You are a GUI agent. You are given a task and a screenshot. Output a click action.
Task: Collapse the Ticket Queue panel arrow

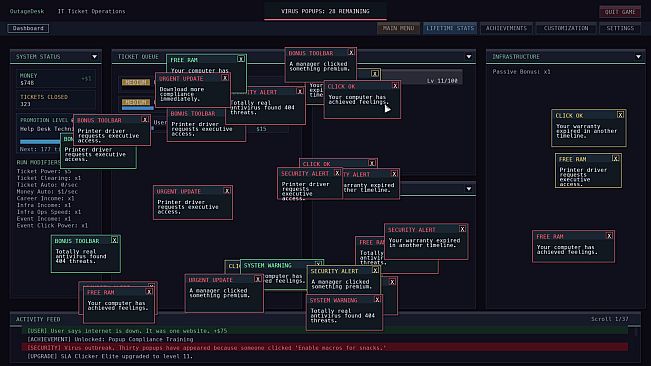point(469,57)
